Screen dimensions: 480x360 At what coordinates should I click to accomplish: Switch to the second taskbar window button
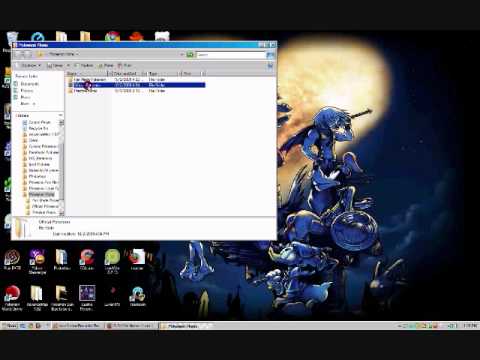(x=131, y=326)
